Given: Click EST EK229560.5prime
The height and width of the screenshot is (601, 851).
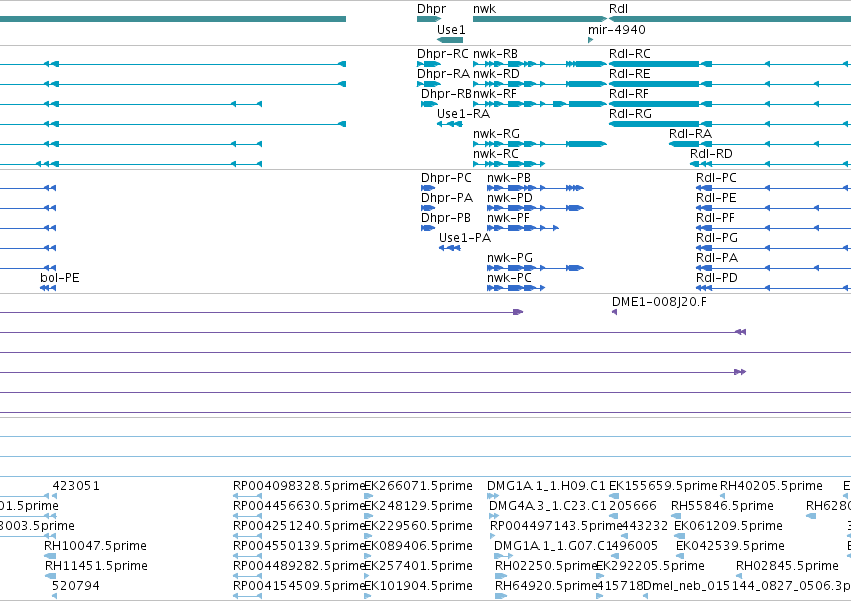Looking at the screenshot, I should click(367, 536).
